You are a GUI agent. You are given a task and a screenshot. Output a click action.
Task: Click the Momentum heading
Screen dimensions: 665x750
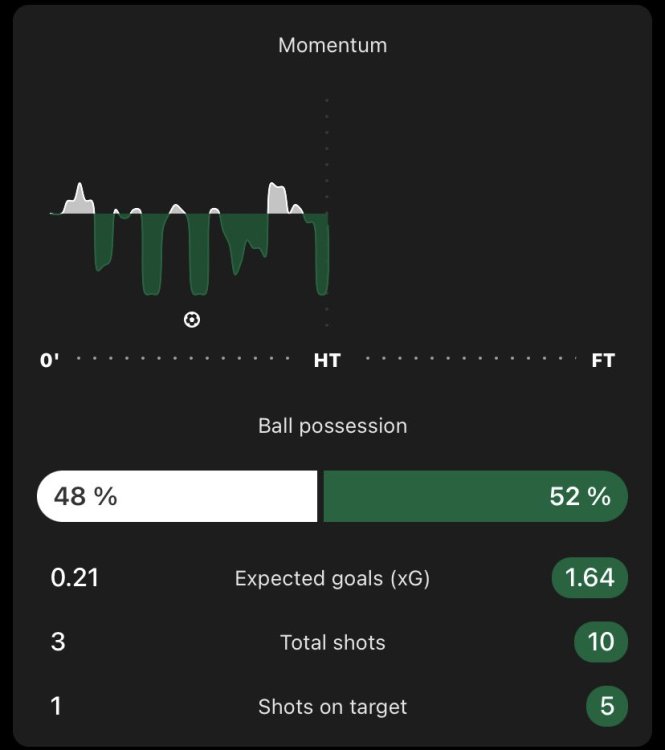point(332,45)
